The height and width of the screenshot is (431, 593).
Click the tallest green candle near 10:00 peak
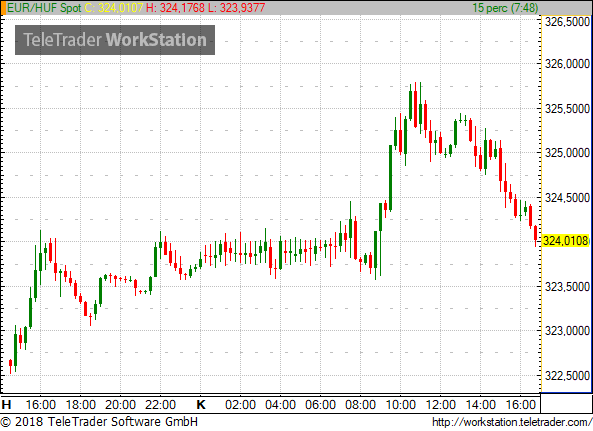click(390, 178)
